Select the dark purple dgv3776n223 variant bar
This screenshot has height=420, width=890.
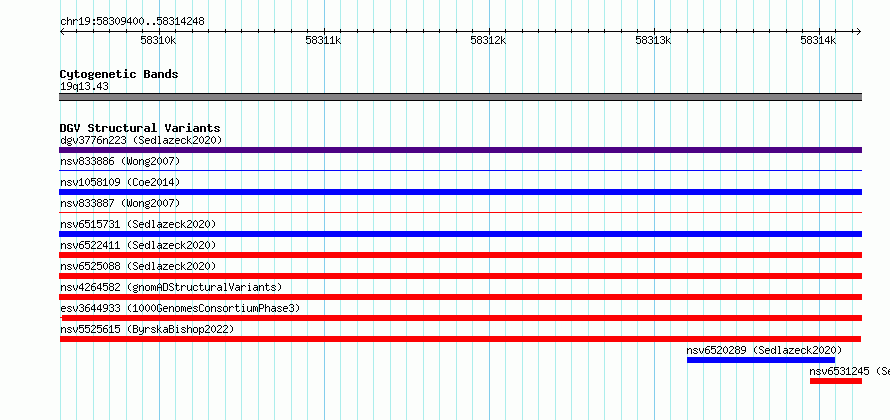click(x=460, y=150)
